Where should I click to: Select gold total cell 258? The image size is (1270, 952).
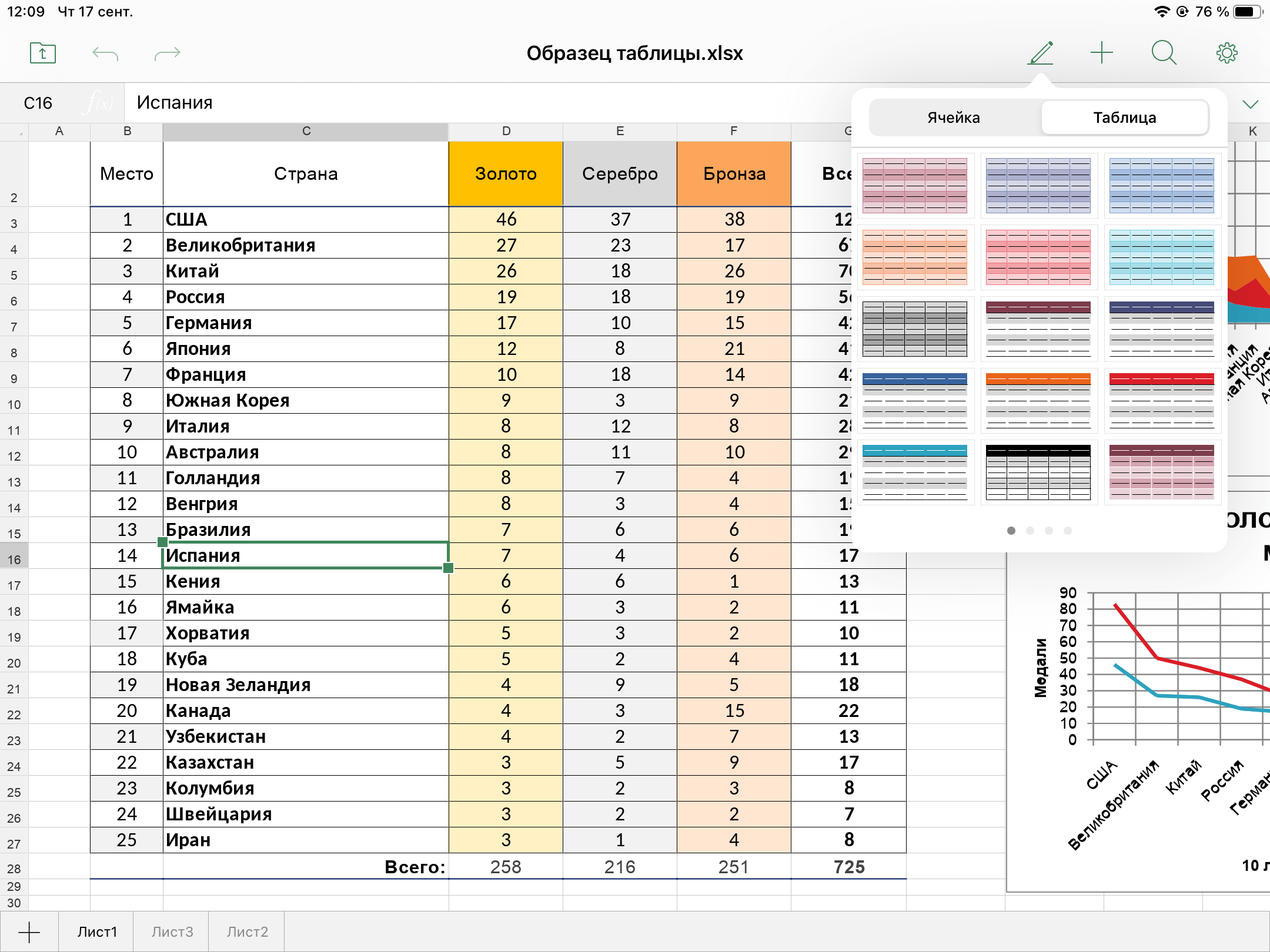click(506, 867)
